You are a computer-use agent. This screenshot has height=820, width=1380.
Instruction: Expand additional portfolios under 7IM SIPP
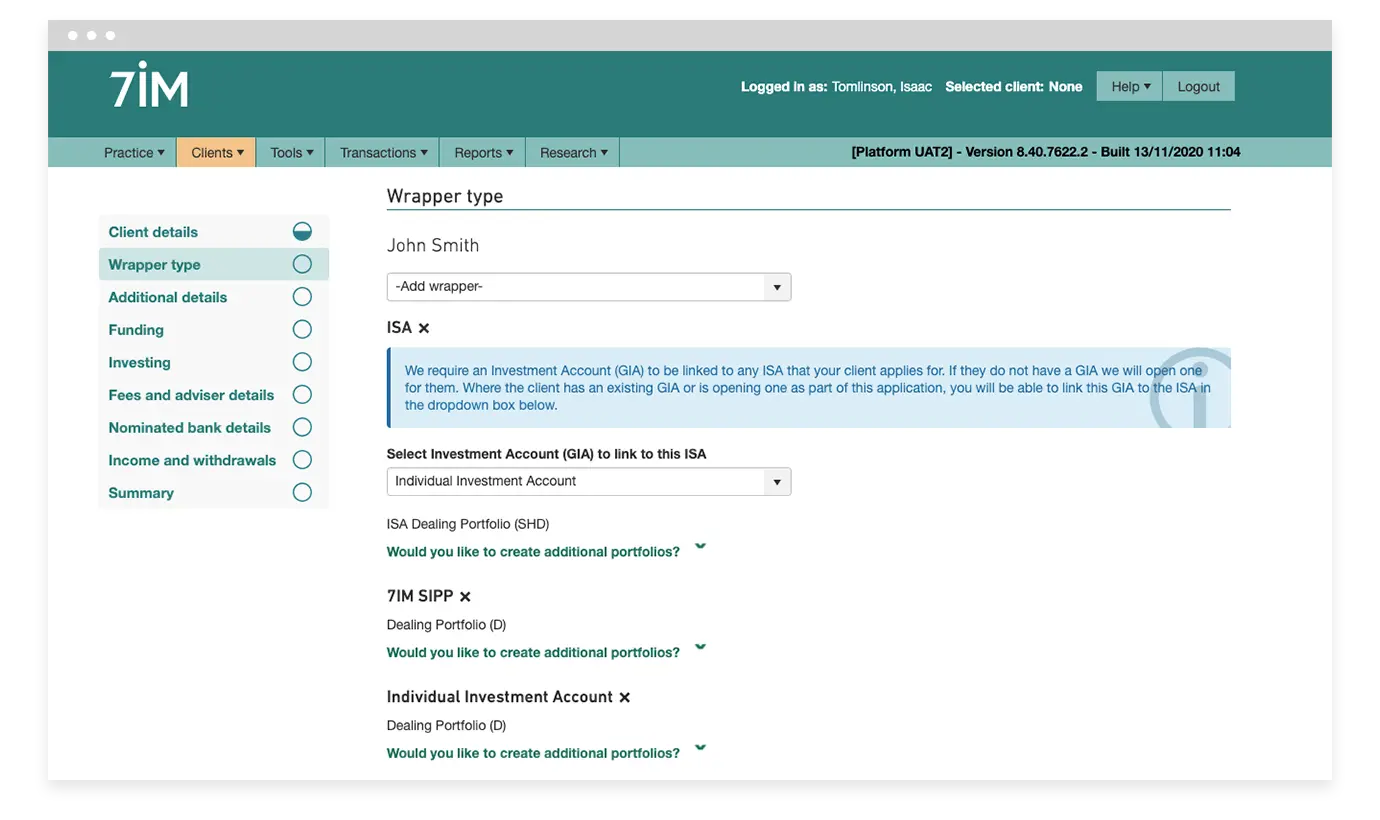point(700,649)
